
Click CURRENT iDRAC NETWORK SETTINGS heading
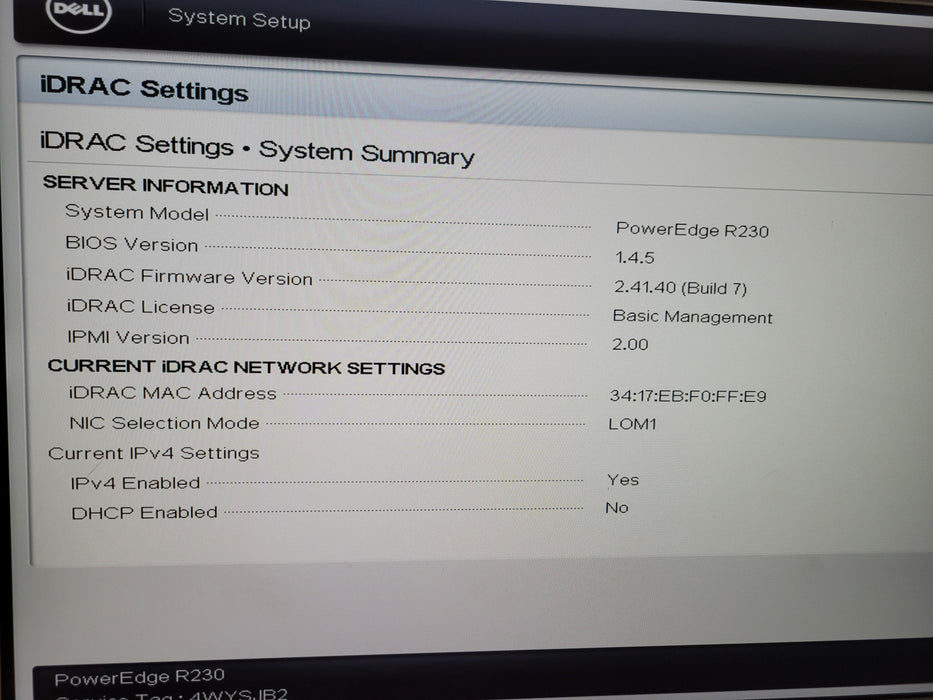pyautogui.click(x=246, y=367)
